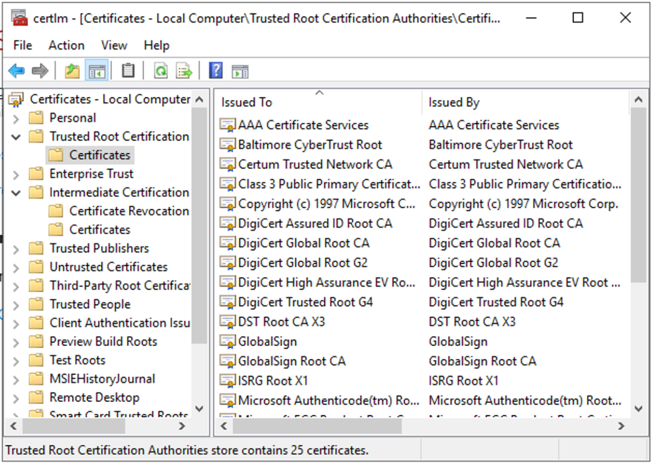Click Certificates - Local Computer root icon
The image size is (654, 466).
[16, 99]
